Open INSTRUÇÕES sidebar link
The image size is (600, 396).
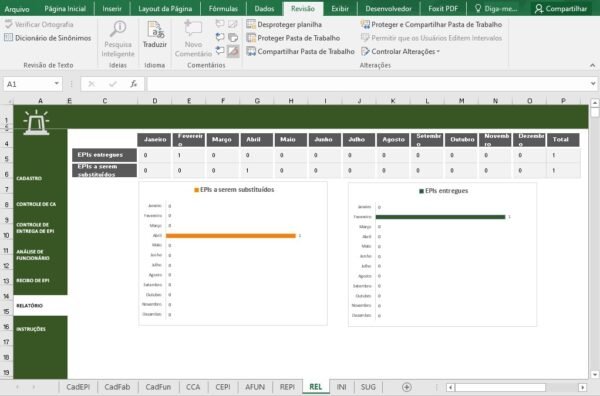click(x=31, y=329)
